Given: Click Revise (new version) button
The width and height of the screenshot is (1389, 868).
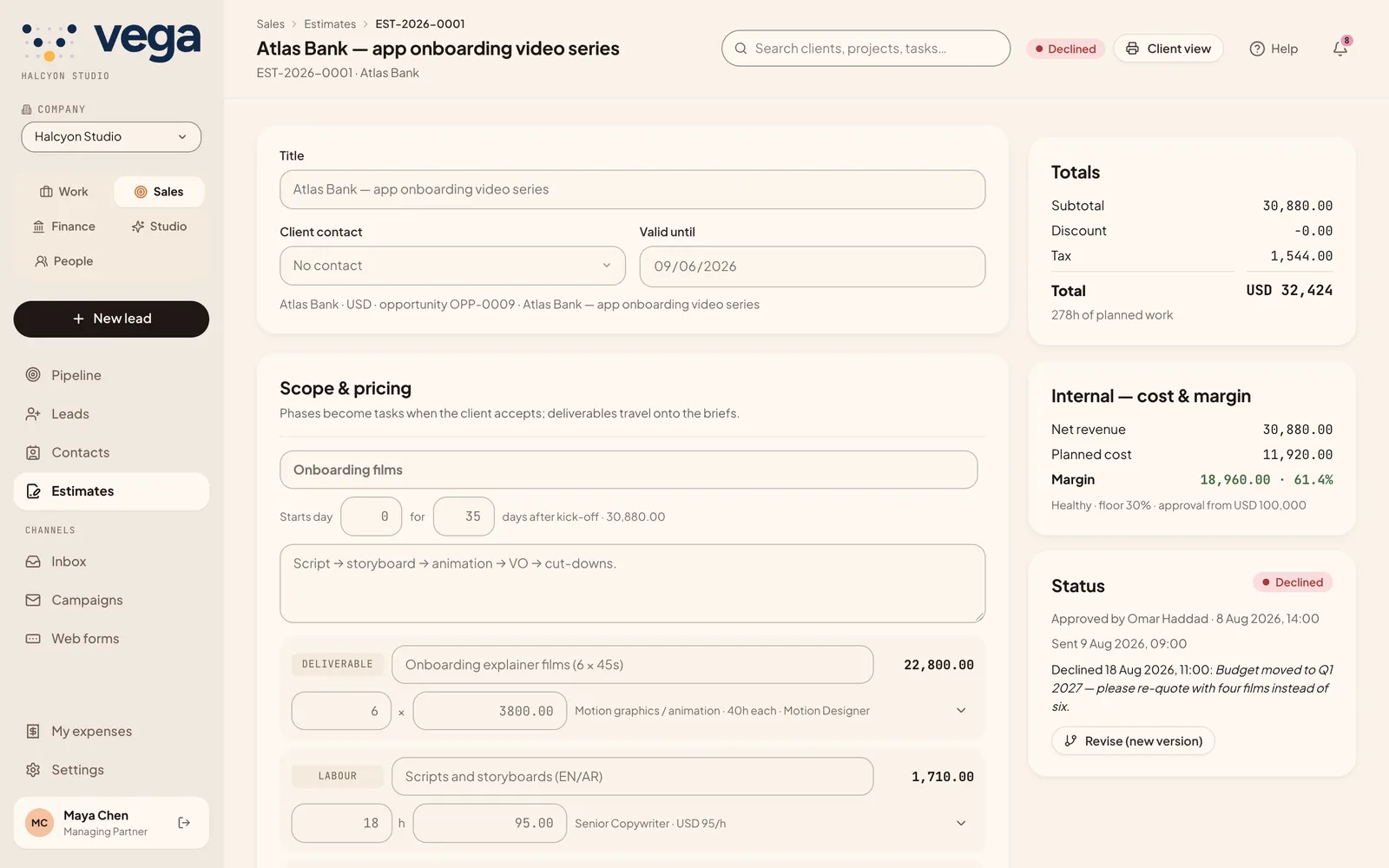Looking at the screenshot, I should 1133,741.
